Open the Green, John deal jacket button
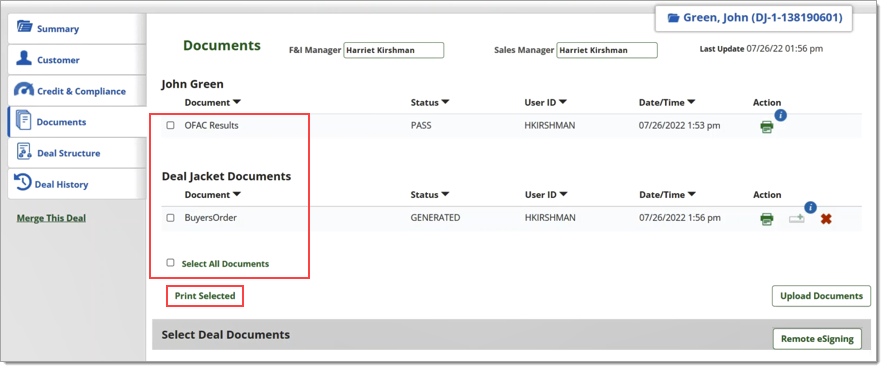The width and height of the screenshot is (884, 369). pos(754,18)
